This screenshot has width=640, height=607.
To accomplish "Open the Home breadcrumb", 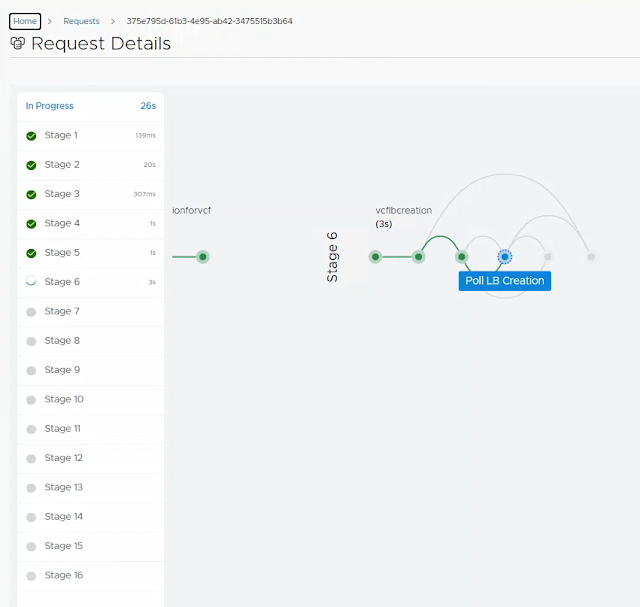I will 25,21.
